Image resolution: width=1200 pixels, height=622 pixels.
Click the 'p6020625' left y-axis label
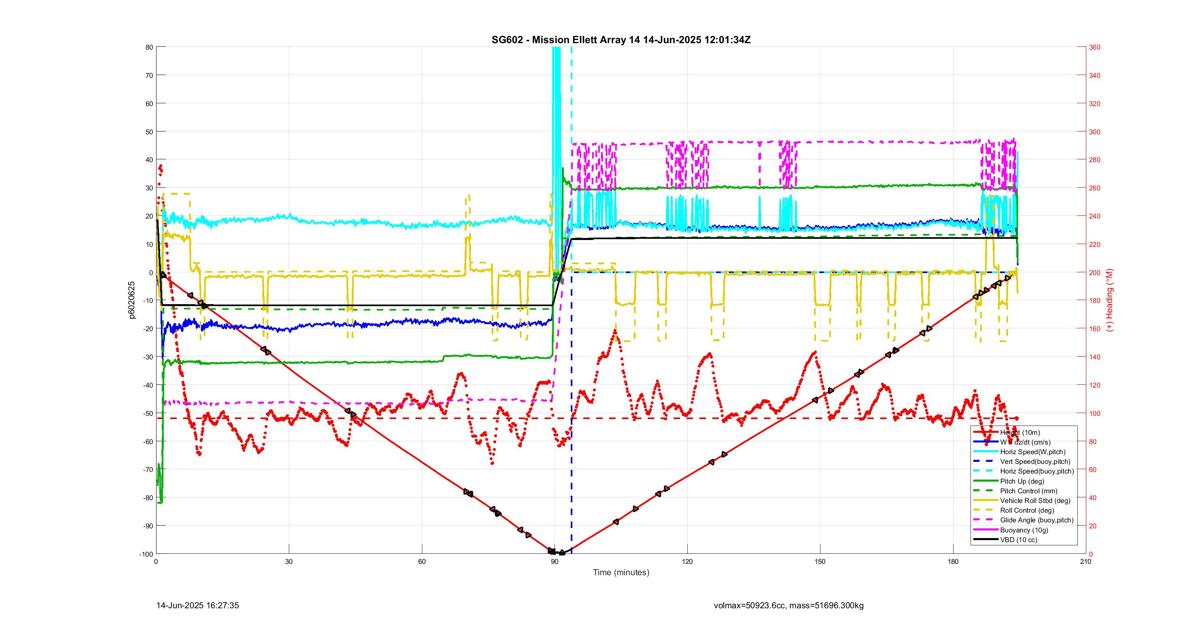132,300
